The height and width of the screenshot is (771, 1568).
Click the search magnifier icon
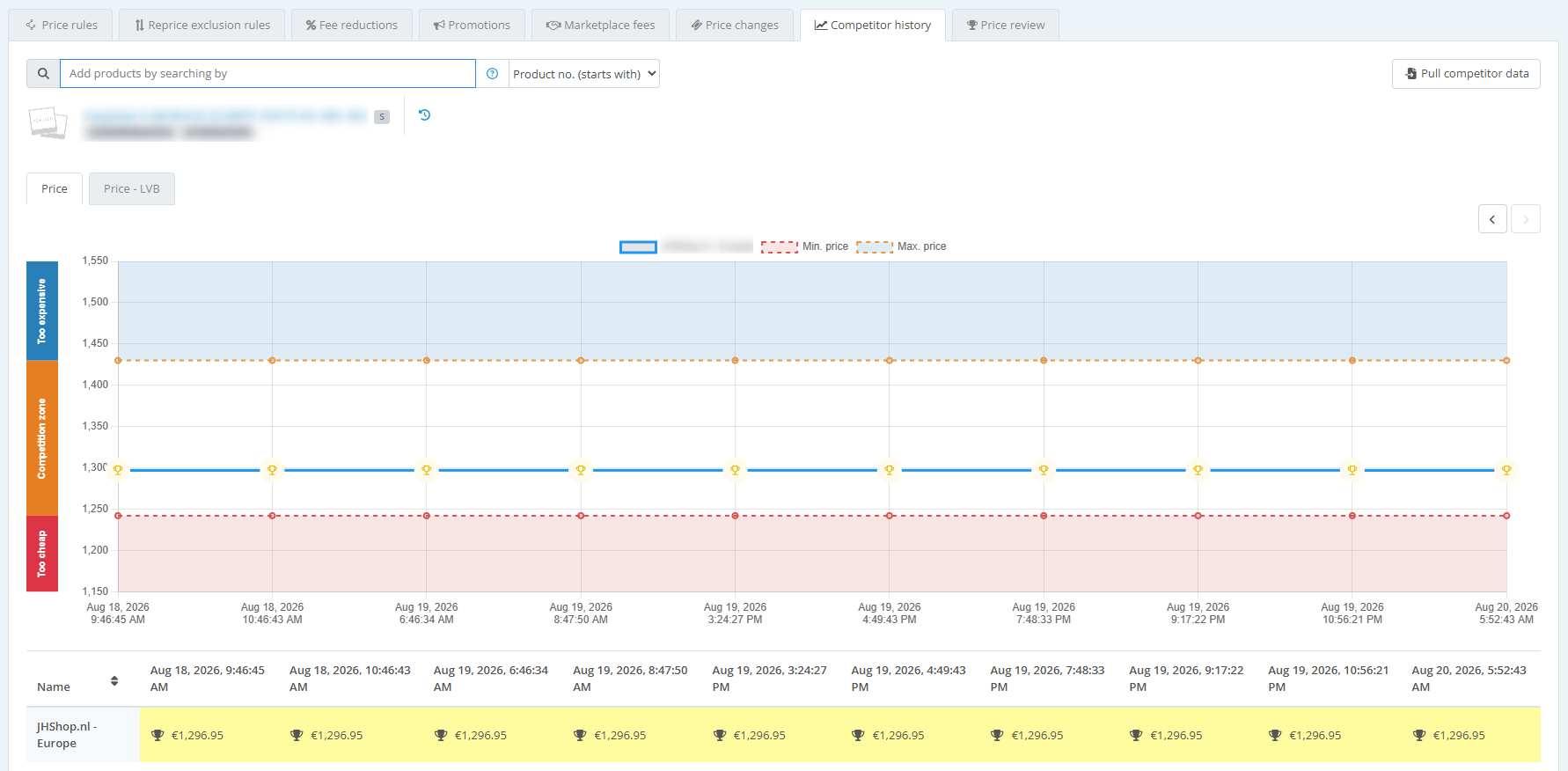[x=43, y=74]
